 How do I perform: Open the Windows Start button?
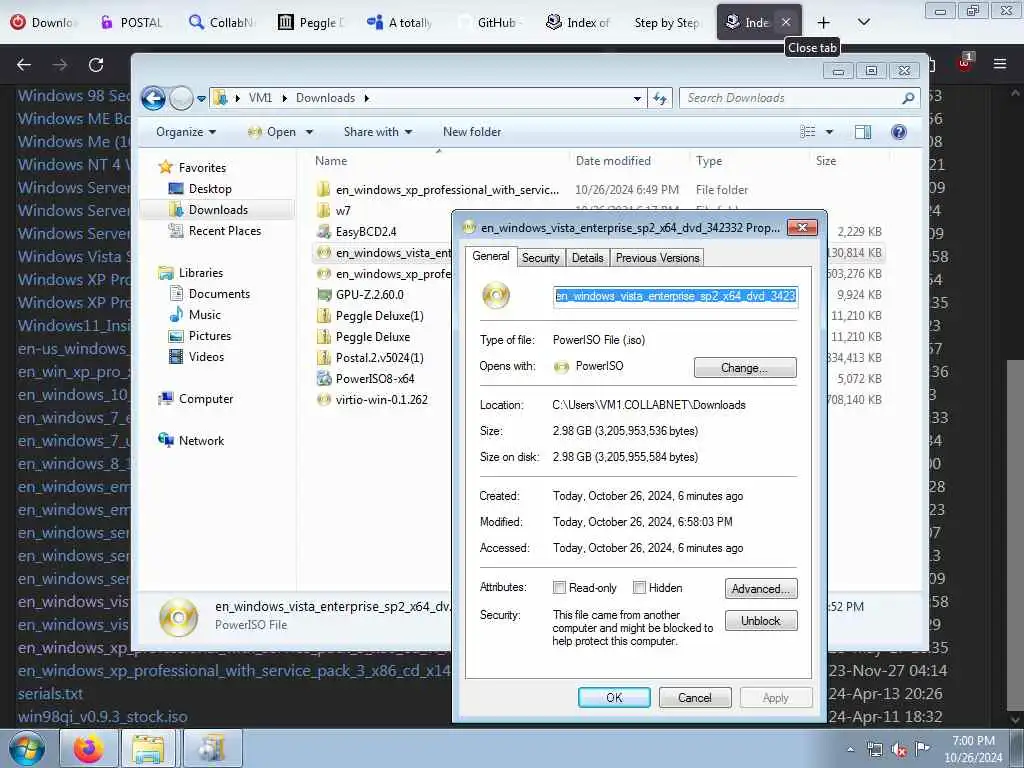pos(27,748)
